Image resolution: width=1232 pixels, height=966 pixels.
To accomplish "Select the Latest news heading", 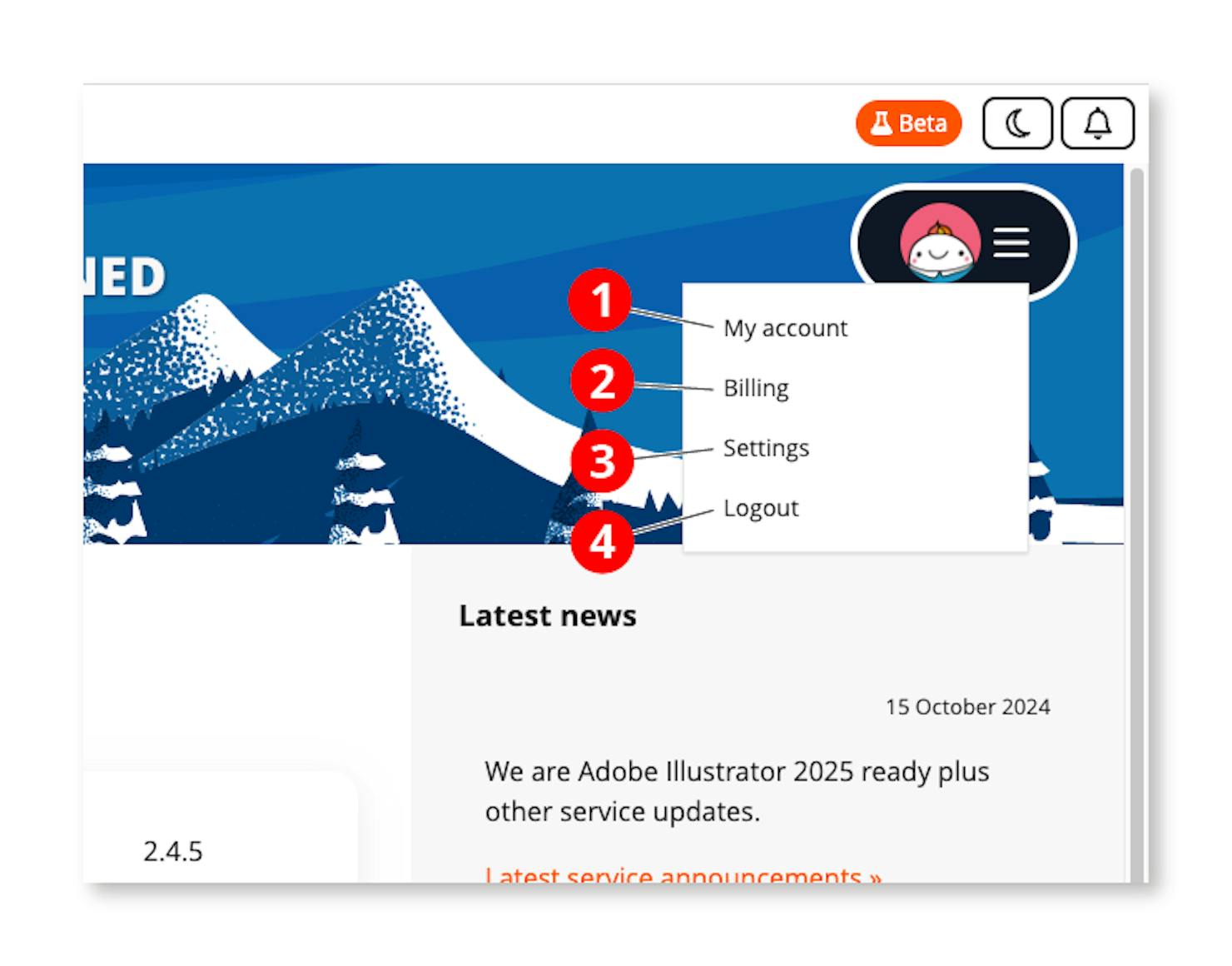I will point(549,616).
